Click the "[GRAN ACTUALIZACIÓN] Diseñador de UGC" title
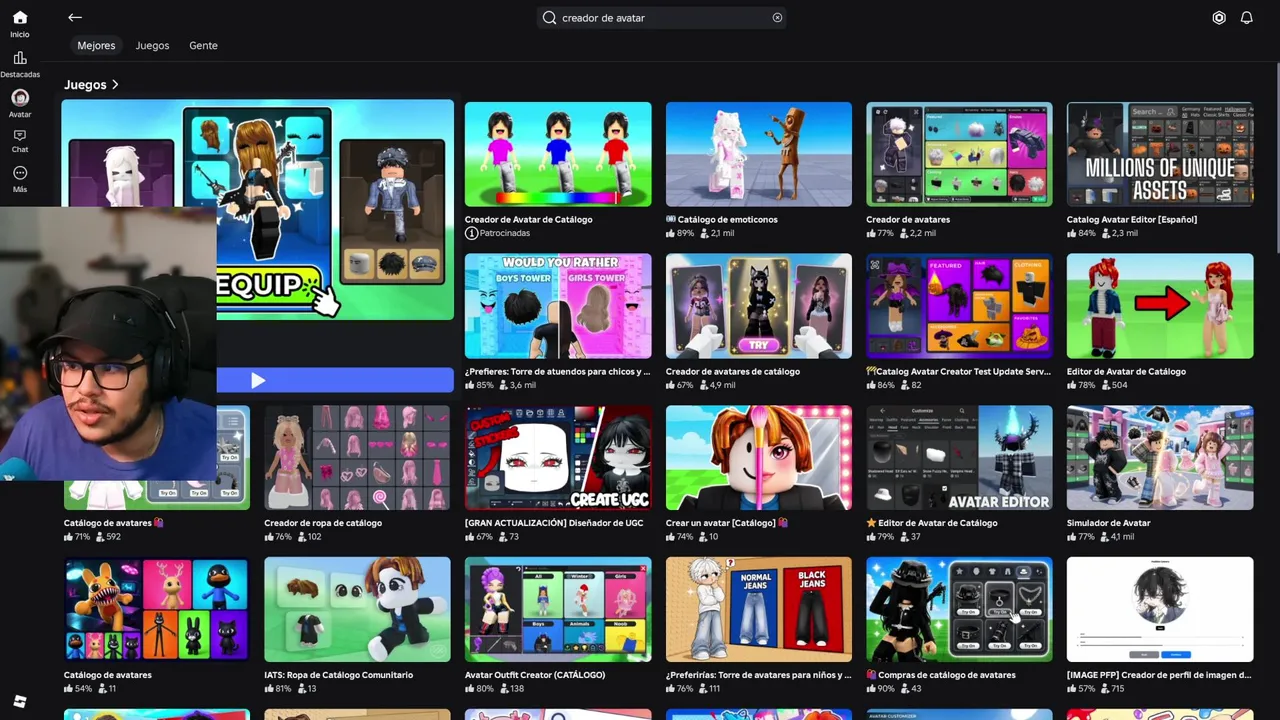Image resolution: width=1280 pixels, height=720 pixels. point(554,523)
